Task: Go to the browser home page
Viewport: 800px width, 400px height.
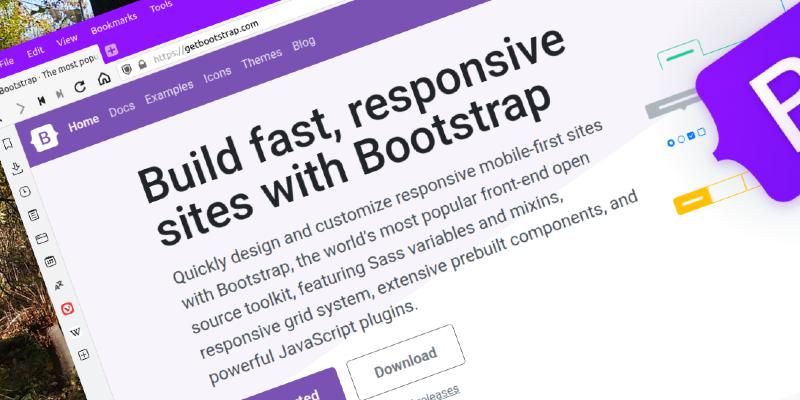Action: tap(104, 79)
